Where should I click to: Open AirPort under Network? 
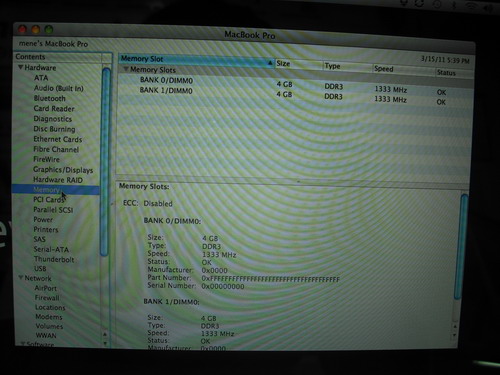pyautogui.click(x=46, y=288)
